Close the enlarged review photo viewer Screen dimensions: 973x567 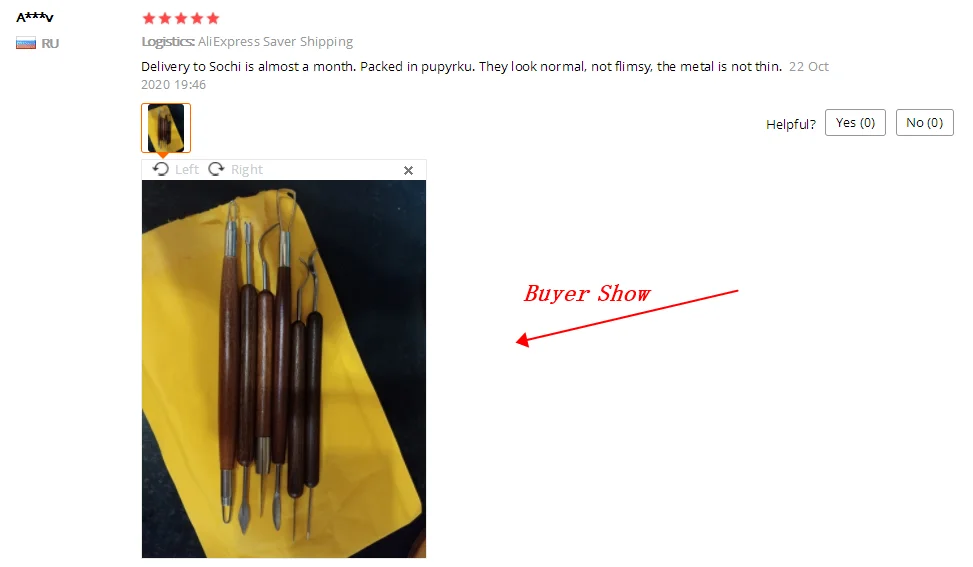coord(408,170)
